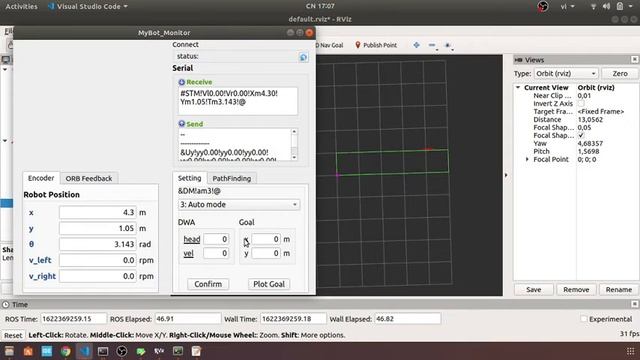Click the Goal y input field

click(266, 253)
